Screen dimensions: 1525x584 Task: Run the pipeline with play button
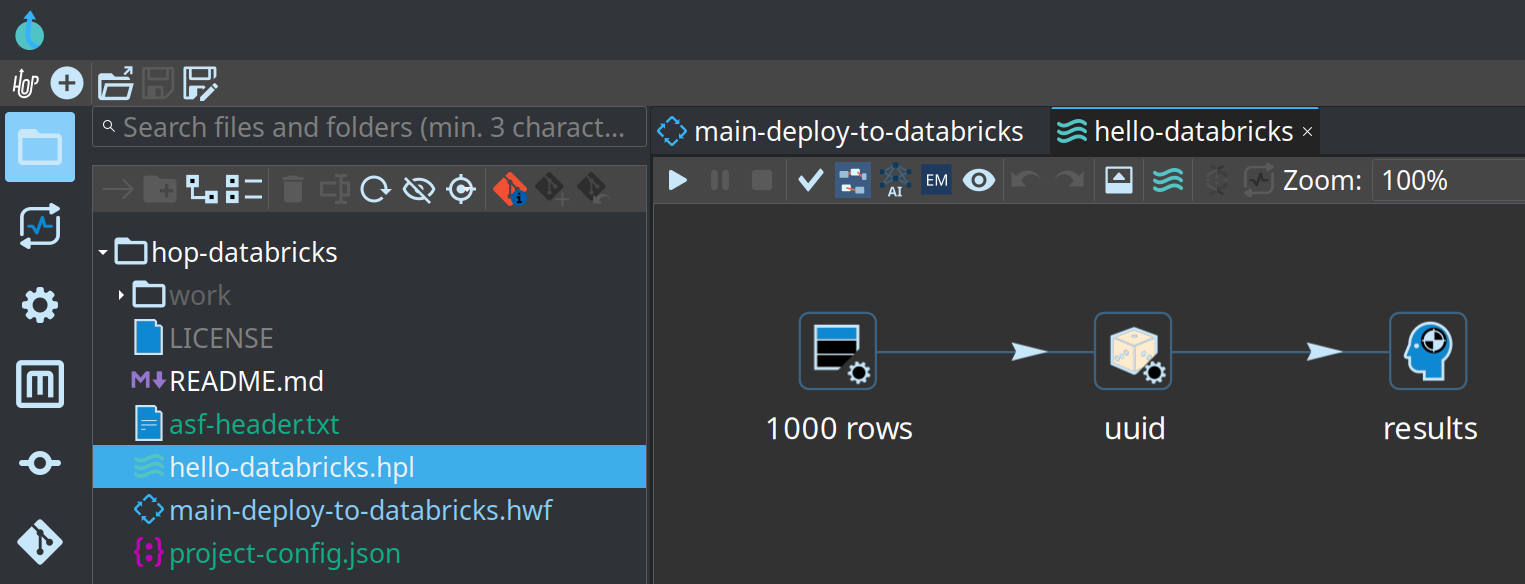pos(678,180)
